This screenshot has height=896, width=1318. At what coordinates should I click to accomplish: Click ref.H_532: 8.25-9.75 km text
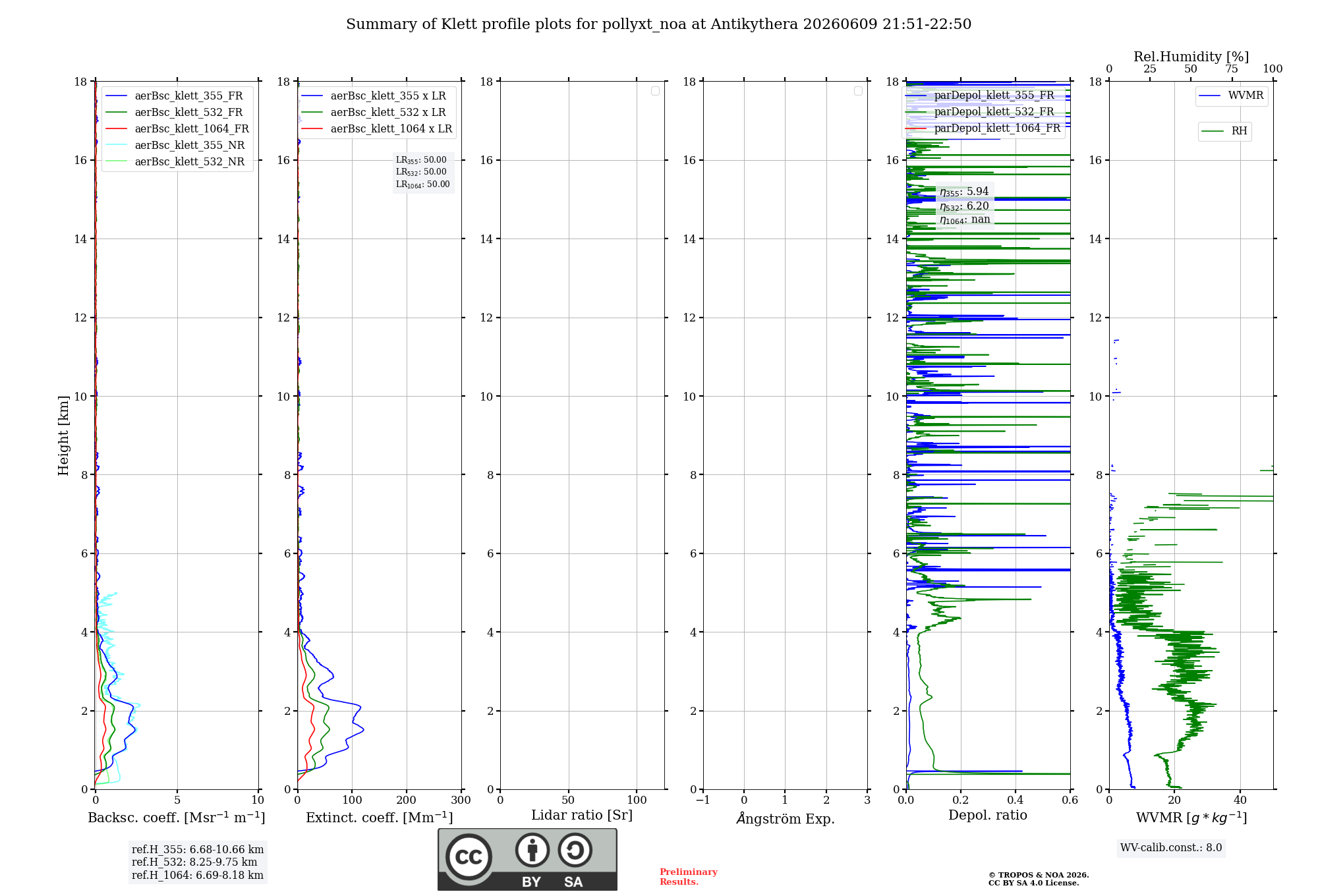[194, 862]
